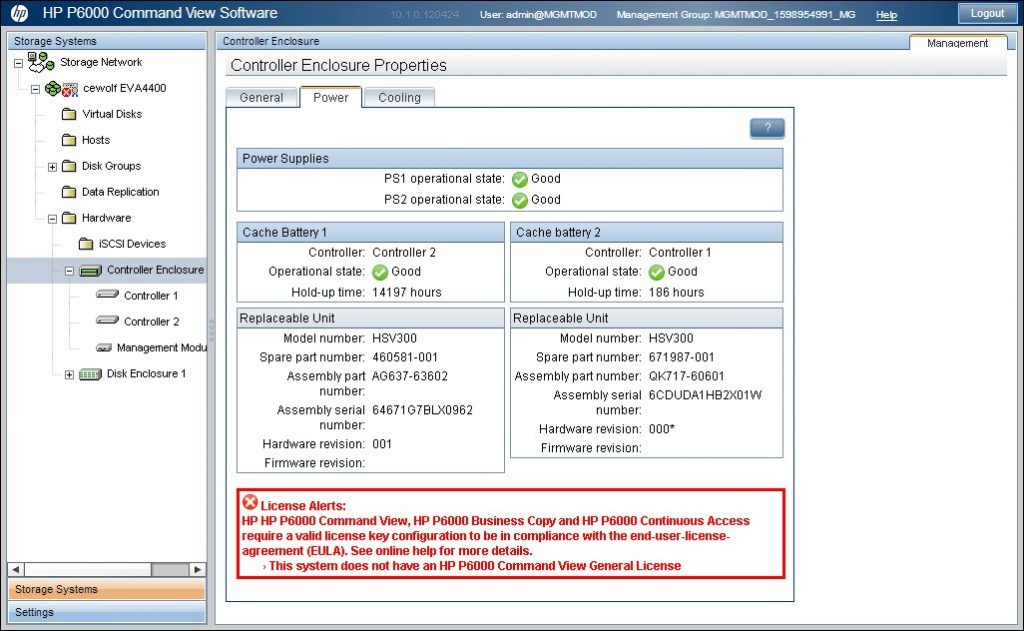
Task: Click the Virtual Disks folder icon
Action: [x=69, y=114]
